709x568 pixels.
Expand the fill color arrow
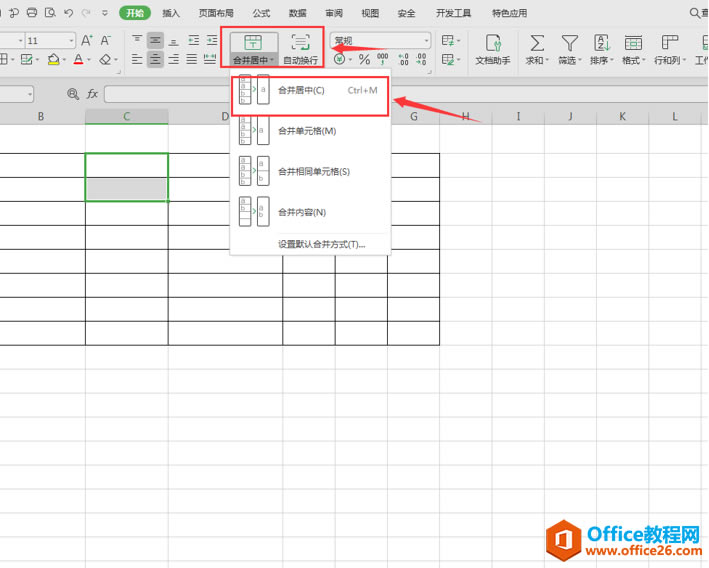(64, 59)
